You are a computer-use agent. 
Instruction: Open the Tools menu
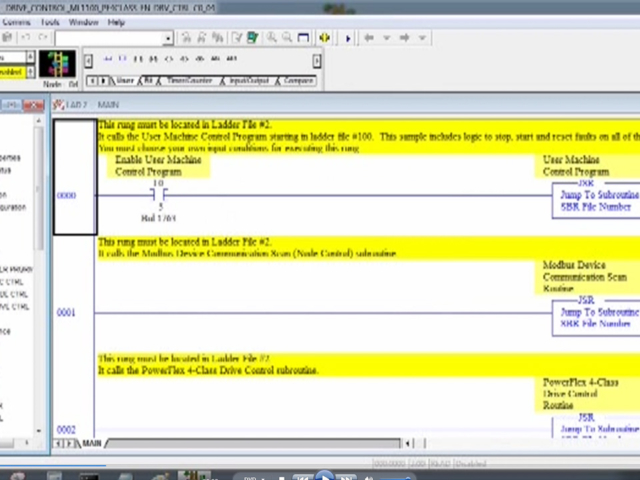pyautogui.click(x=49, y=22)
